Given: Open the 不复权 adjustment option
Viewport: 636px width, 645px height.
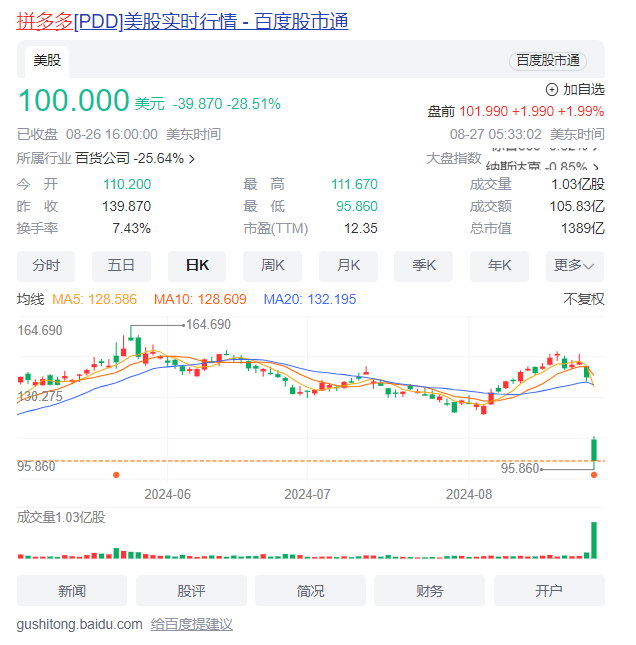Looking at the screenshot, I should pos(584,299).
